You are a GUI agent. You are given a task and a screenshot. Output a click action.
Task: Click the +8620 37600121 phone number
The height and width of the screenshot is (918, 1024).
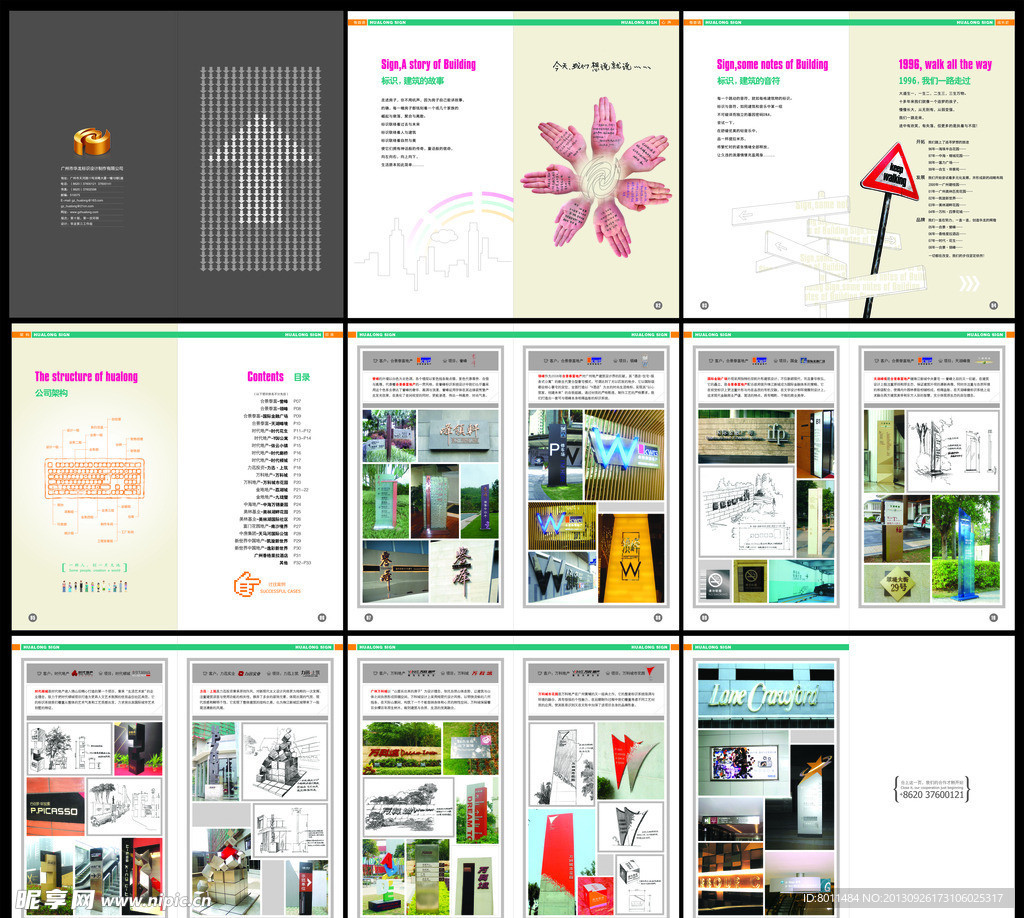tap(932, 793)
